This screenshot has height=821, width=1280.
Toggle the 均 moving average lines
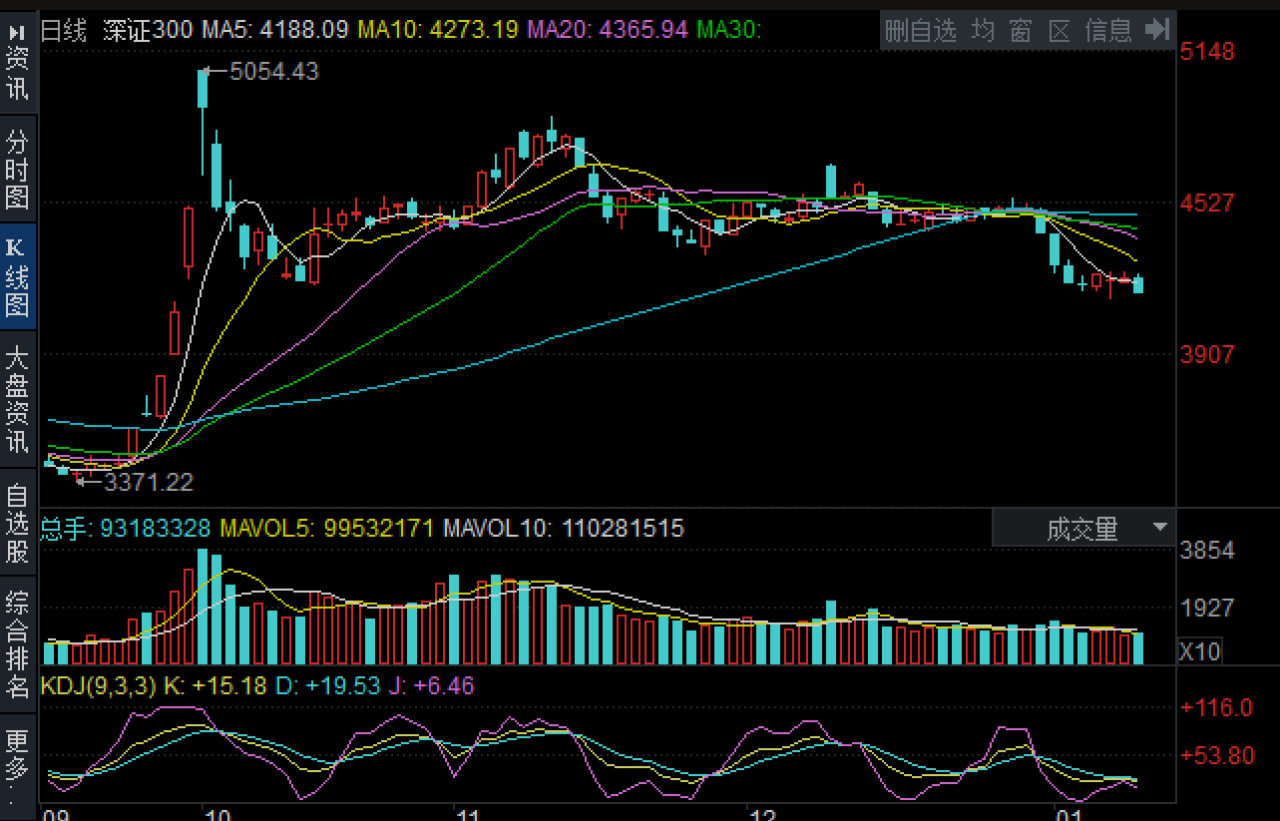pos(984,31)
